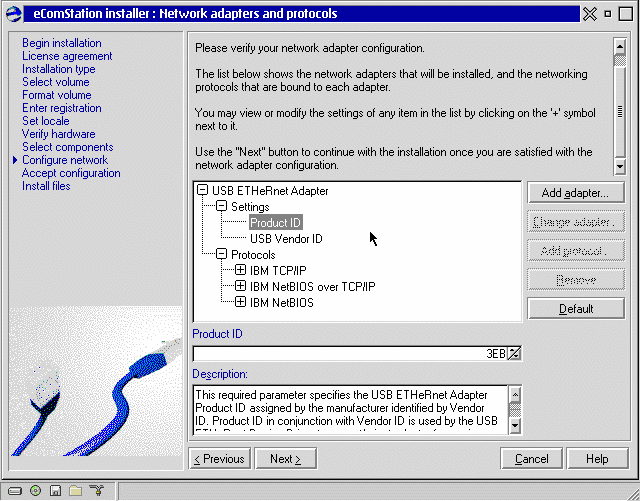Go to Format volume step

(57, 95)
